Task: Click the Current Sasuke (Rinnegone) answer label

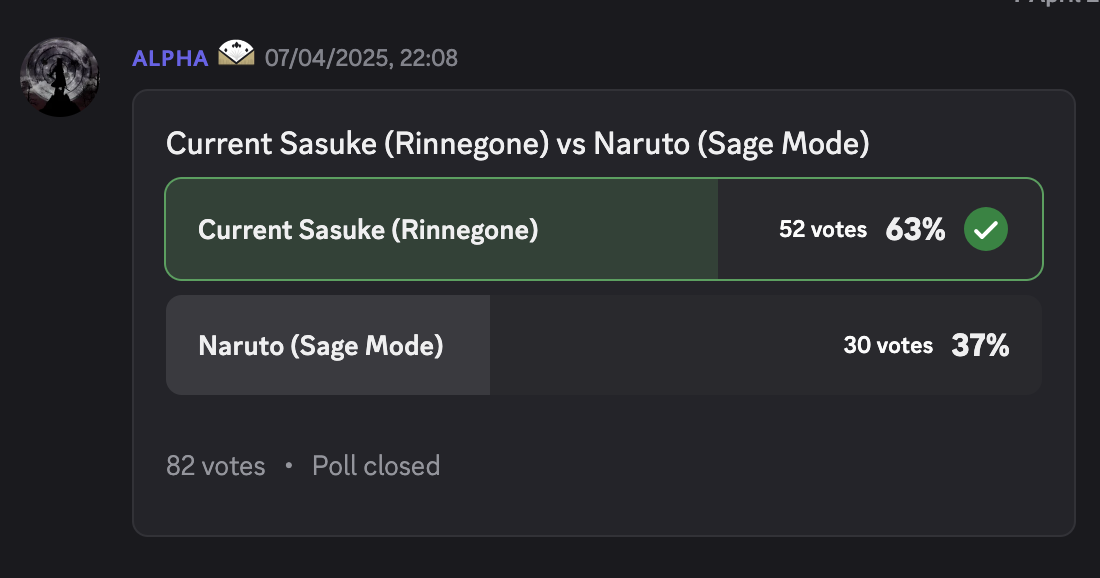Action: click(368, 230)
